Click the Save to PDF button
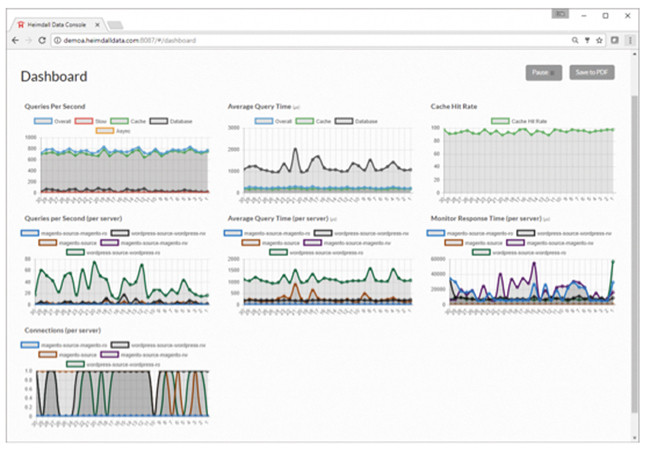This screenshot has width=650, height=453. click(591, 72)
